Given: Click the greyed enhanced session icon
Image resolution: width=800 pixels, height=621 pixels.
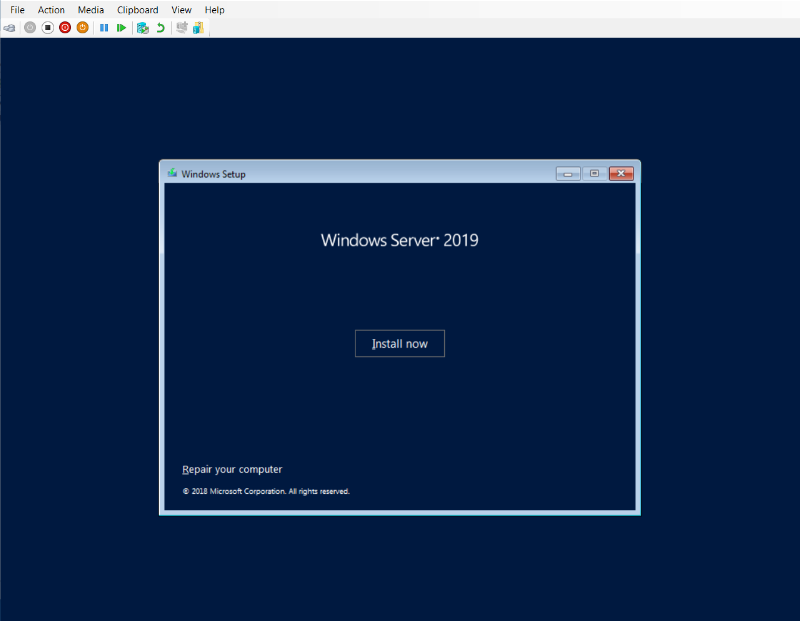Looking at the screenshot, I should click(x=182, y=28).
